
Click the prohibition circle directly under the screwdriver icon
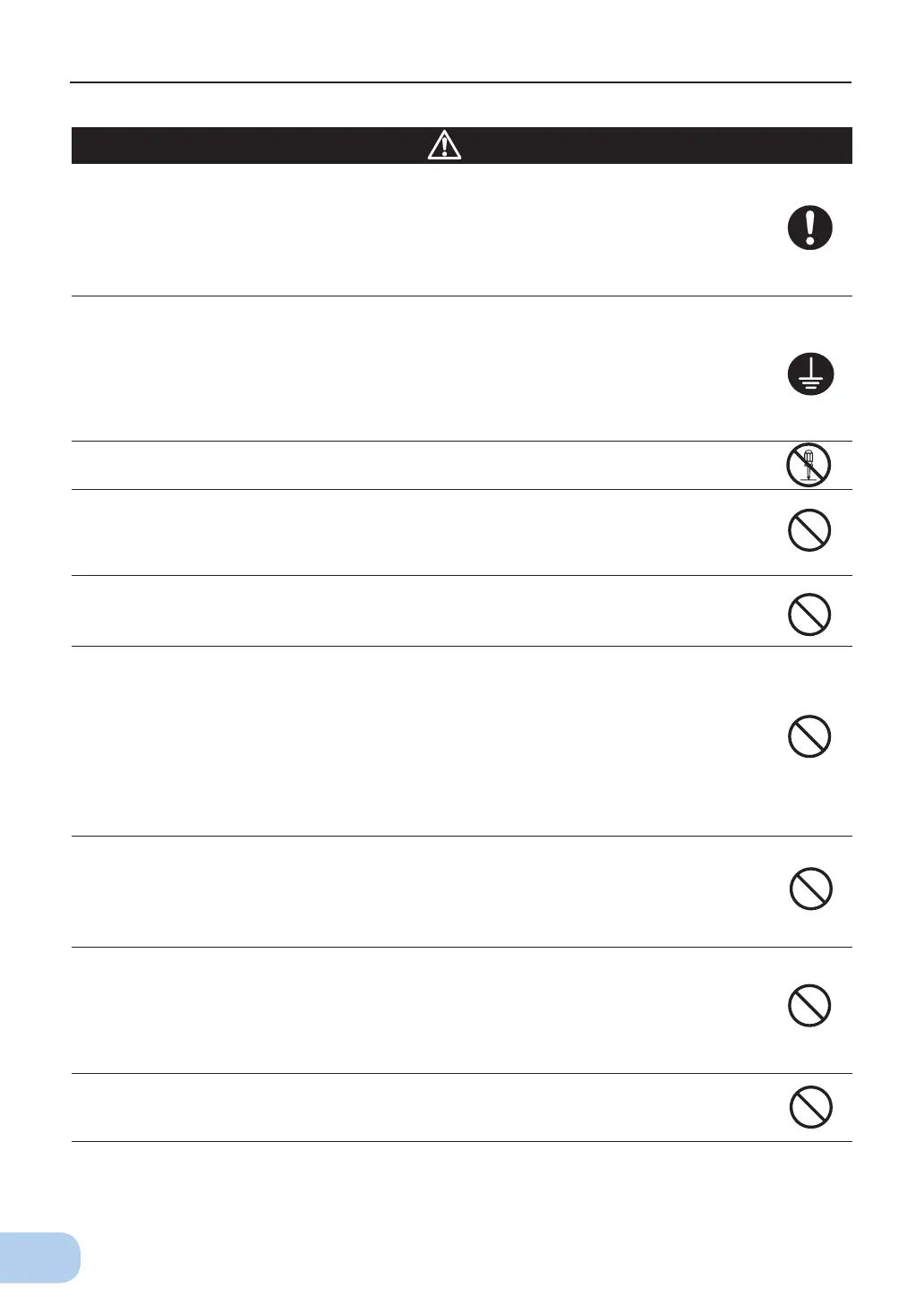pos(809,530)
